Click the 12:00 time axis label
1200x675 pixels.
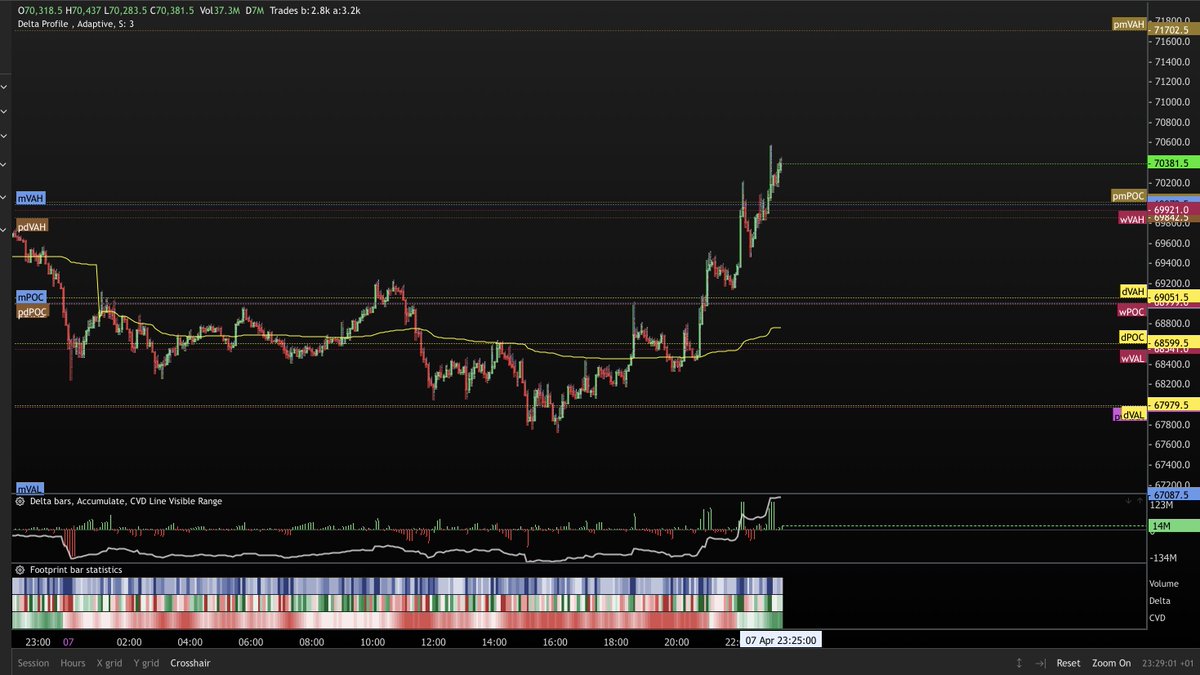tap(433, 642)
